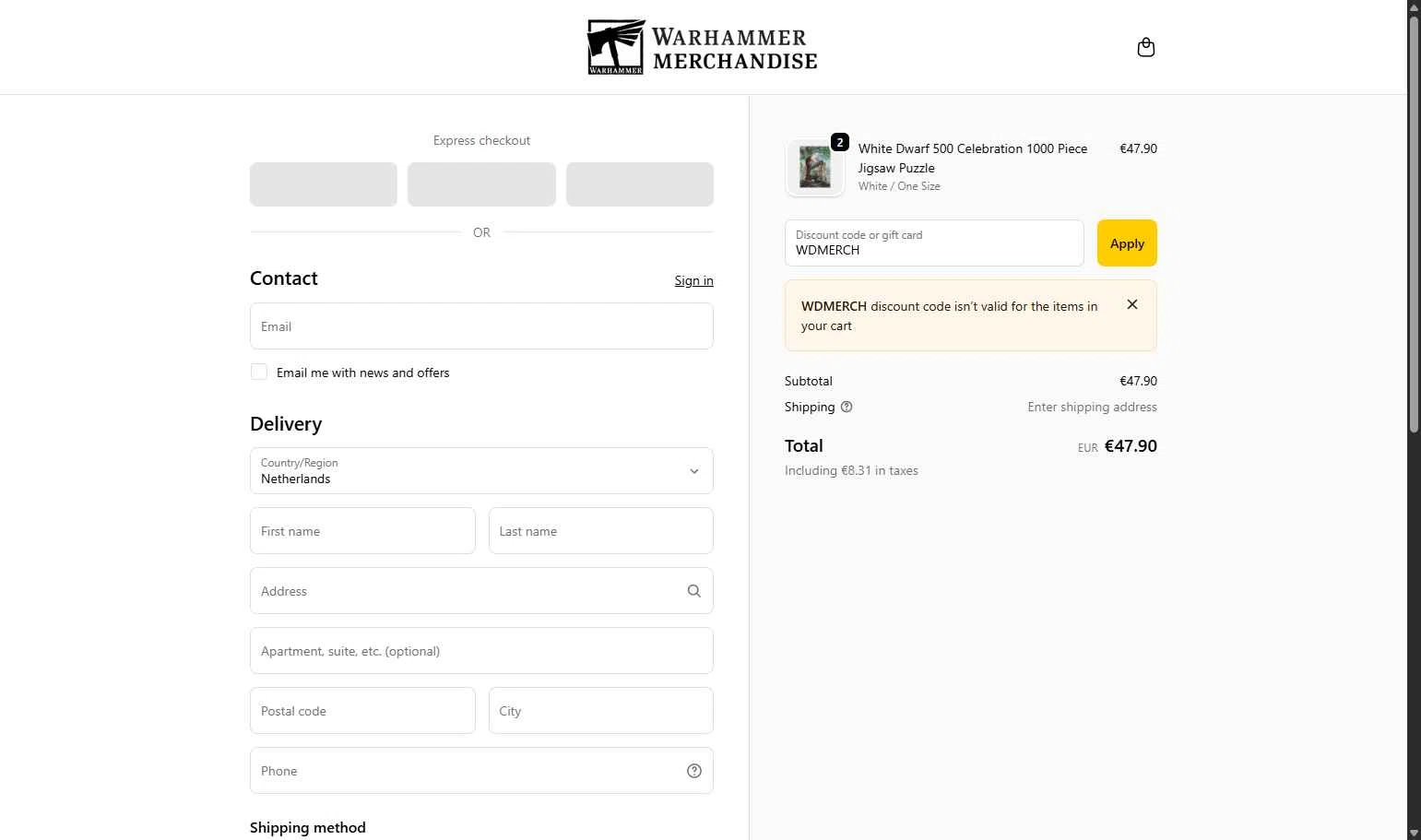
Task: Focus the Email input field
Action: pos(481,326)
